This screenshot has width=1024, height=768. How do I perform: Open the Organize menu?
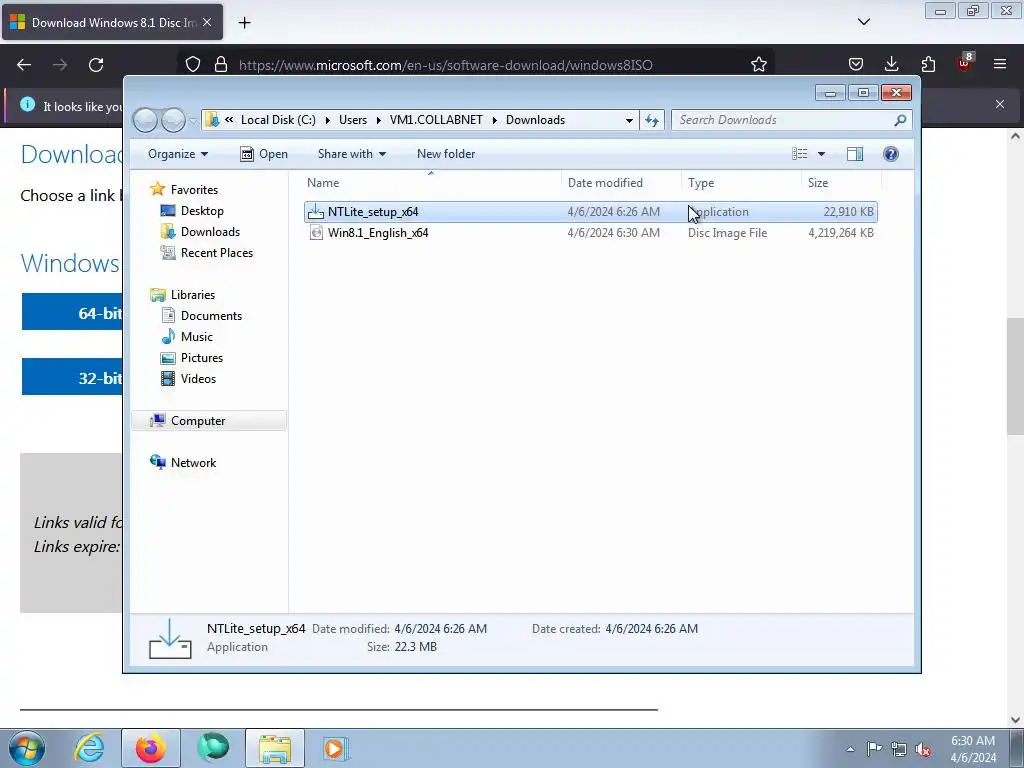tap(178, 154)
